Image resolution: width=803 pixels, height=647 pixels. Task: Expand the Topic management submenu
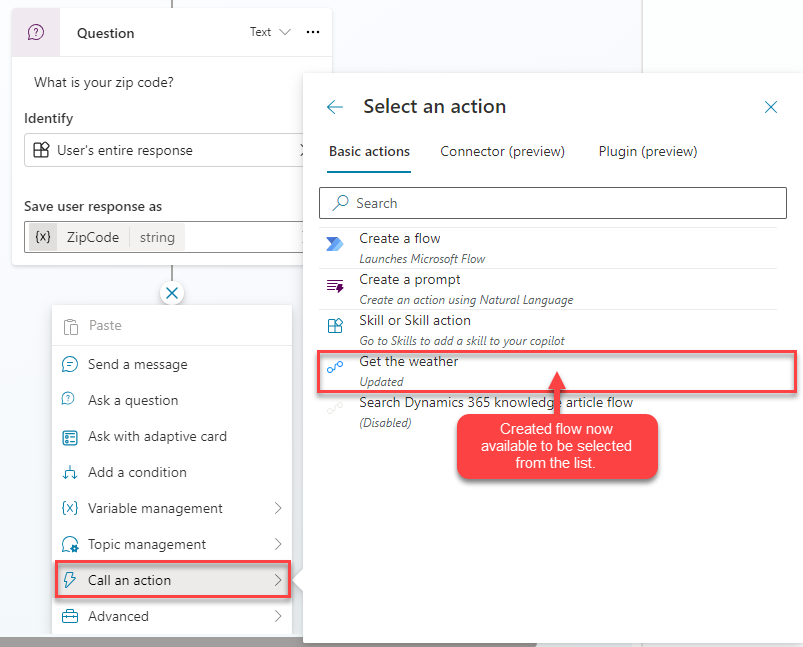click(278, 544)
